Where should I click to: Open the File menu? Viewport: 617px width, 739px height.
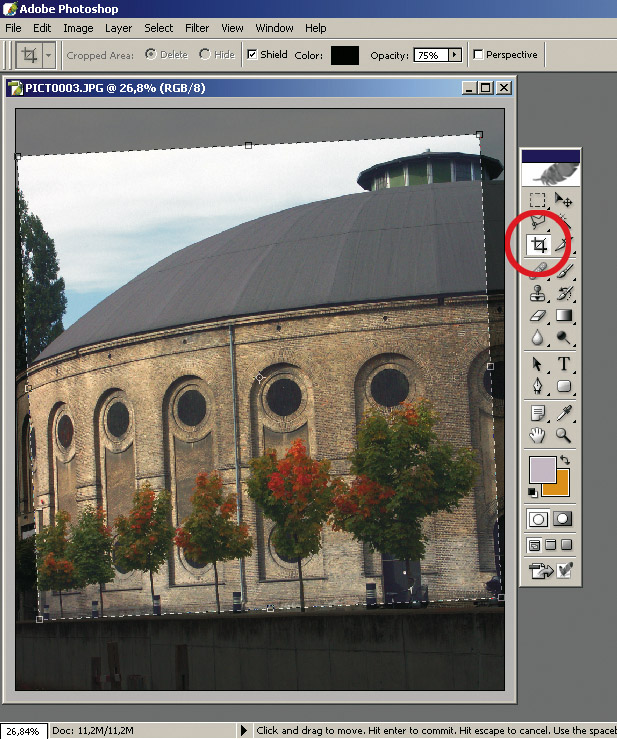click(13, 28)
